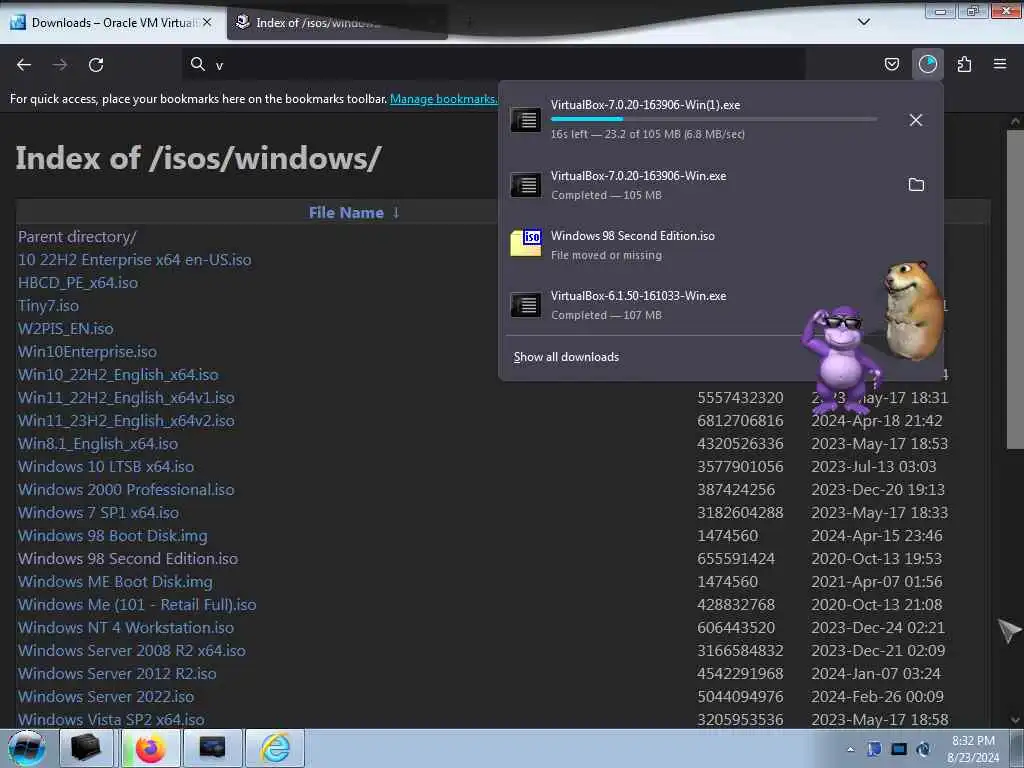1024x768 pixels.
Task: Open Windows ME Boot Disk.img
Action: (x=115, y=582)
